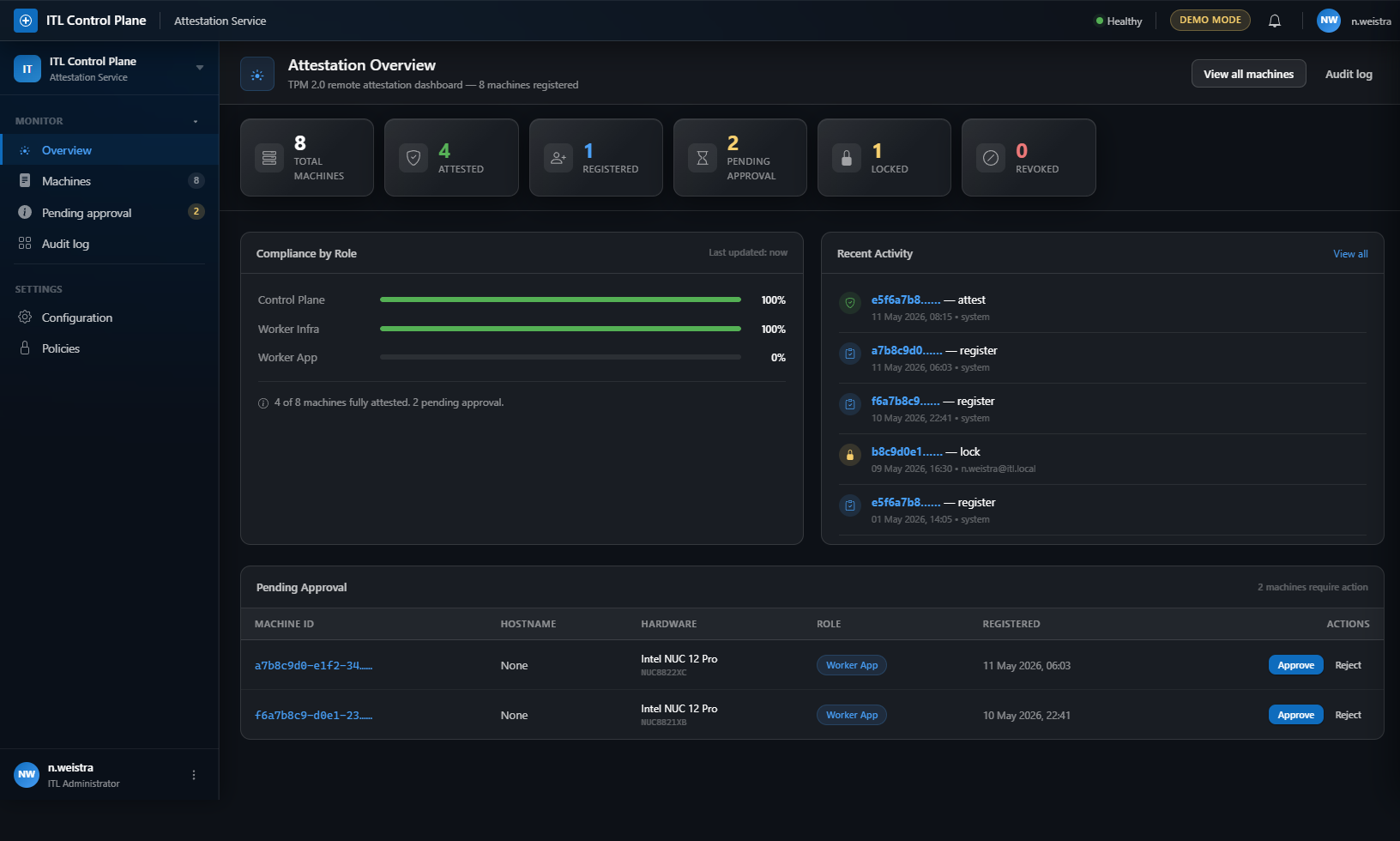Click the View all machines button

point(1249,74)
